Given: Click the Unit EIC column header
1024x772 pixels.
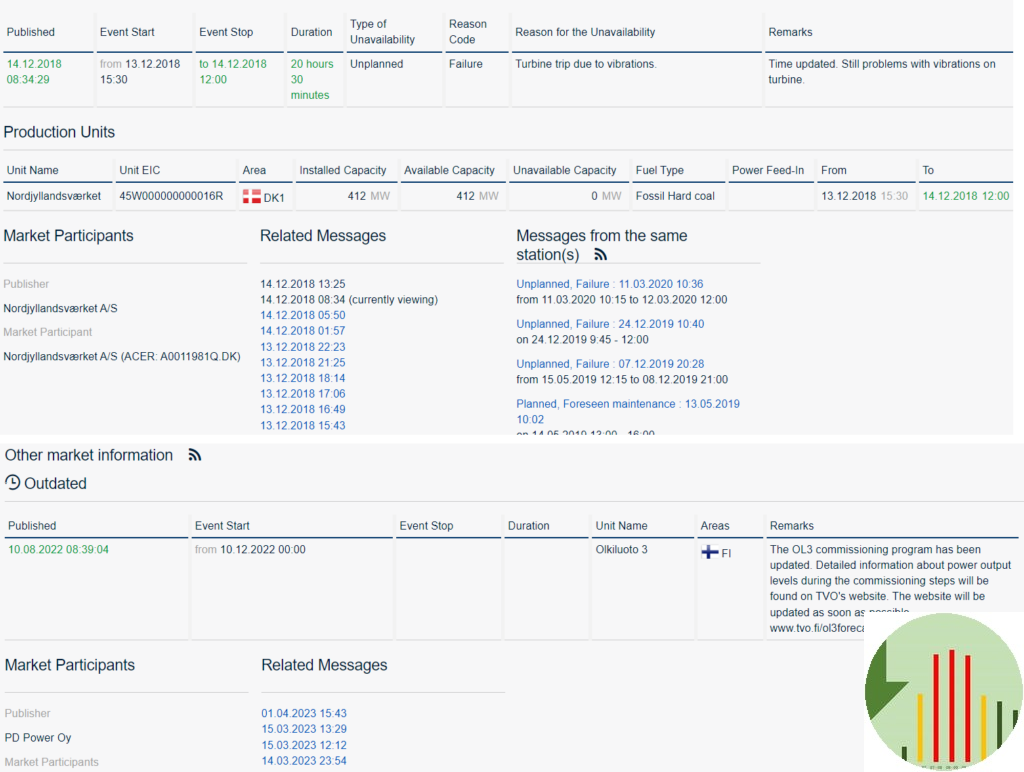Looking at the screenshot, I should point(142,170).
